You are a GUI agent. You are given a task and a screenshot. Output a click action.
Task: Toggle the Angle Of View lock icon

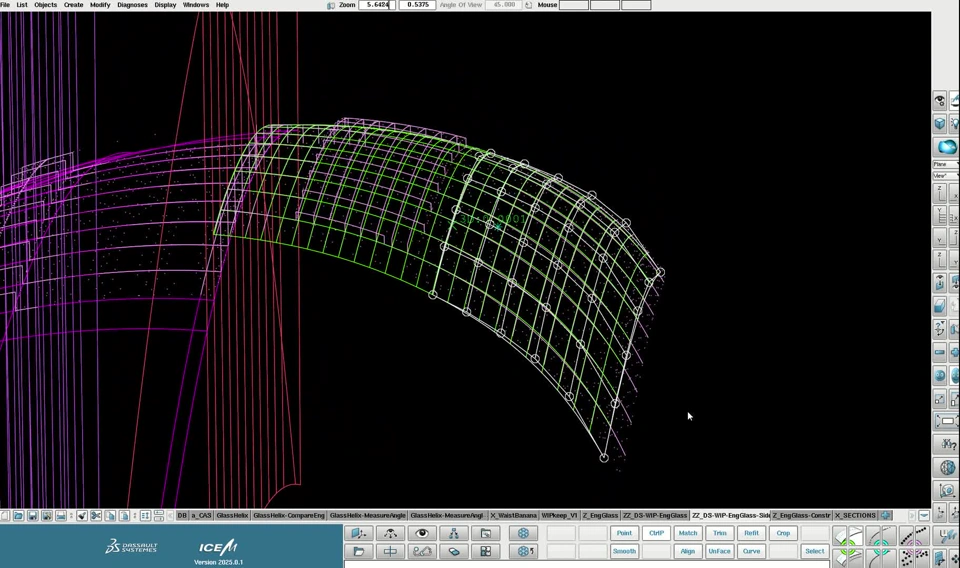(x=529, y=5)
